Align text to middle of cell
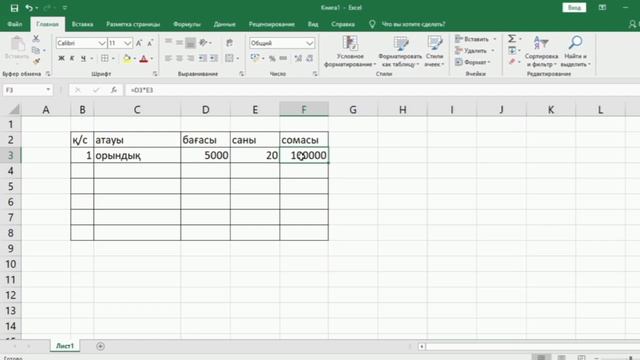 point(179,42)
